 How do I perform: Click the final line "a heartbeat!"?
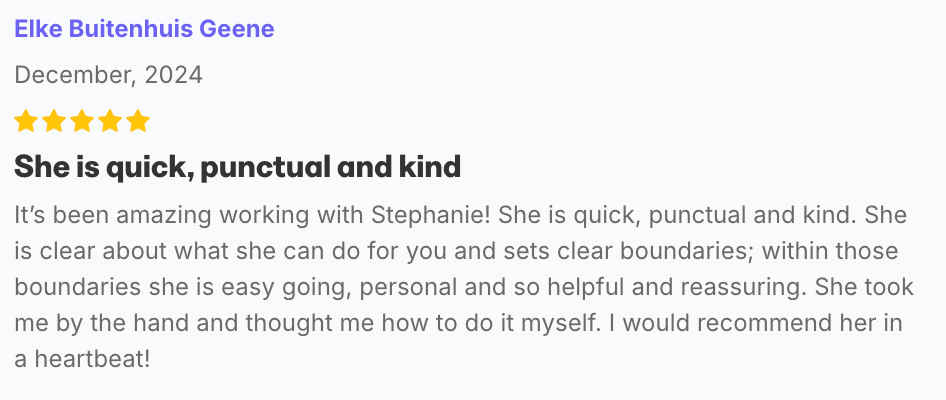(x=83, y=358)
